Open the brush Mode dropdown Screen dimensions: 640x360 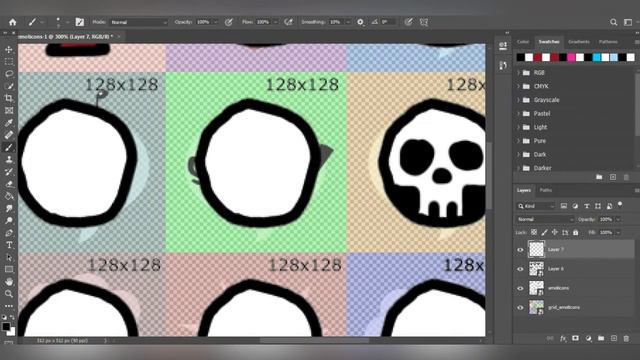[x=139, y=22]
